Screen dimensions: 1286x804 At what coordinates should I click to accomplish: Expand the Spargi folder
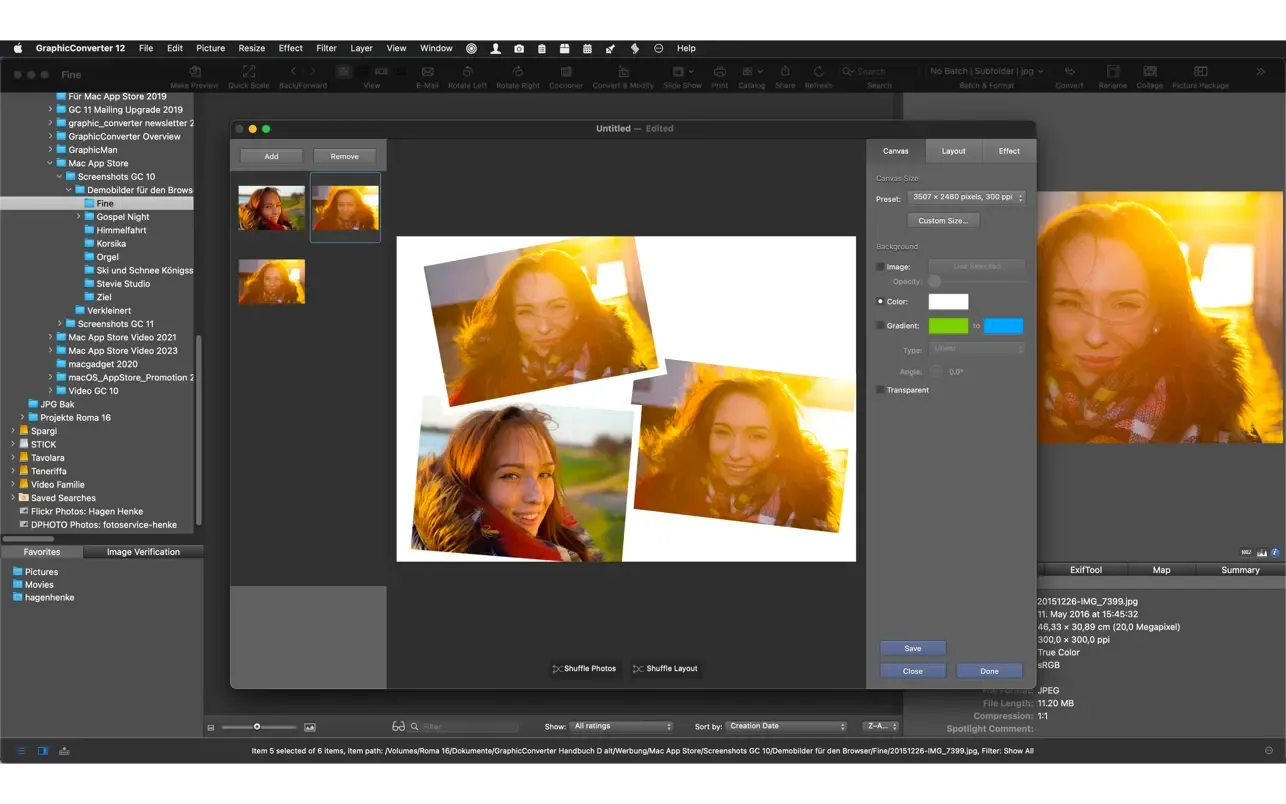(13, 431)
